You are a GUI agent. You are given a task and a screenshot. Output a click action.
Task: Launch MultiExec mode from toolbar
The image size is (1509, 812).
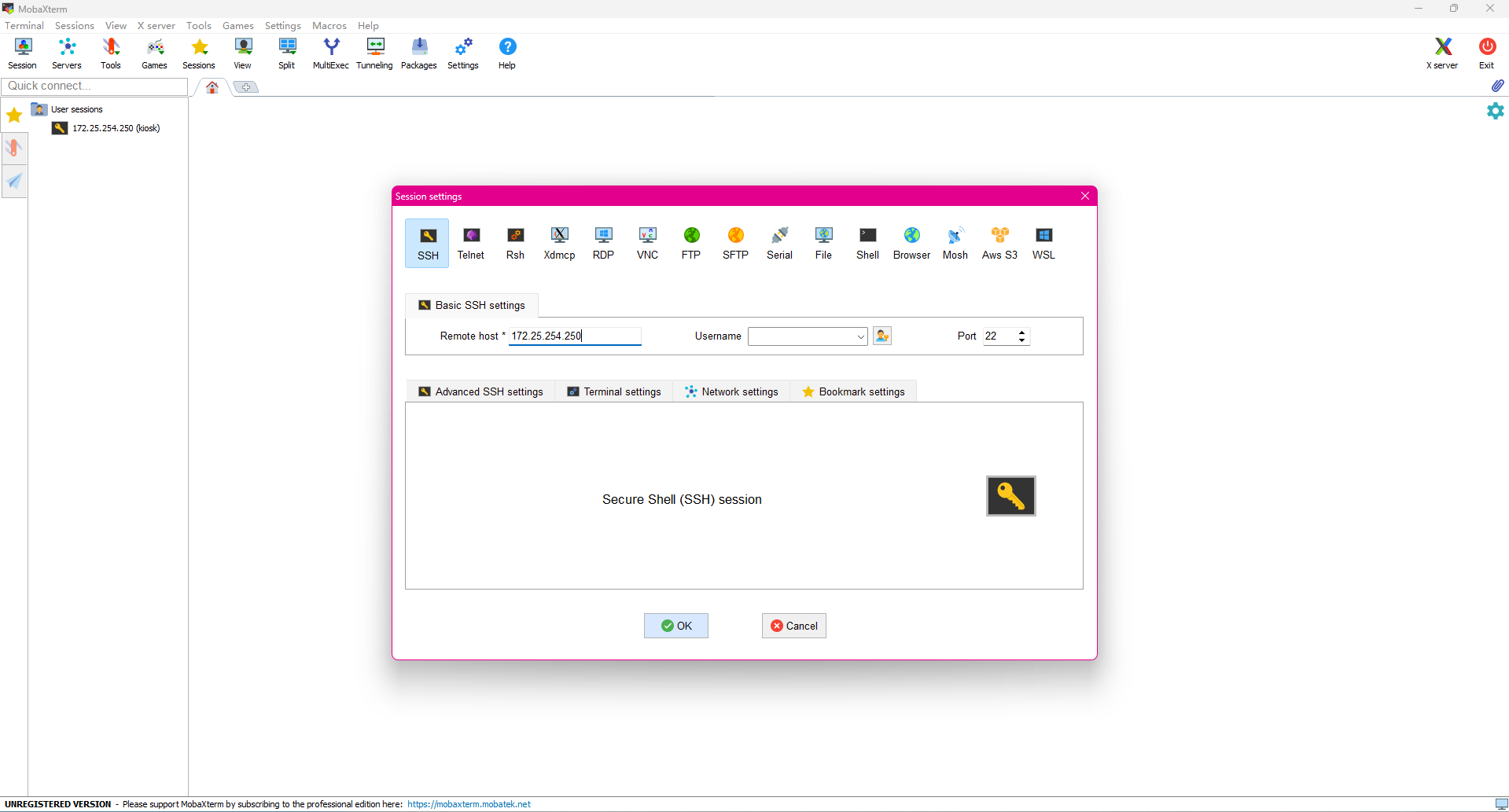pyautogui.click(x=331, y=53)
